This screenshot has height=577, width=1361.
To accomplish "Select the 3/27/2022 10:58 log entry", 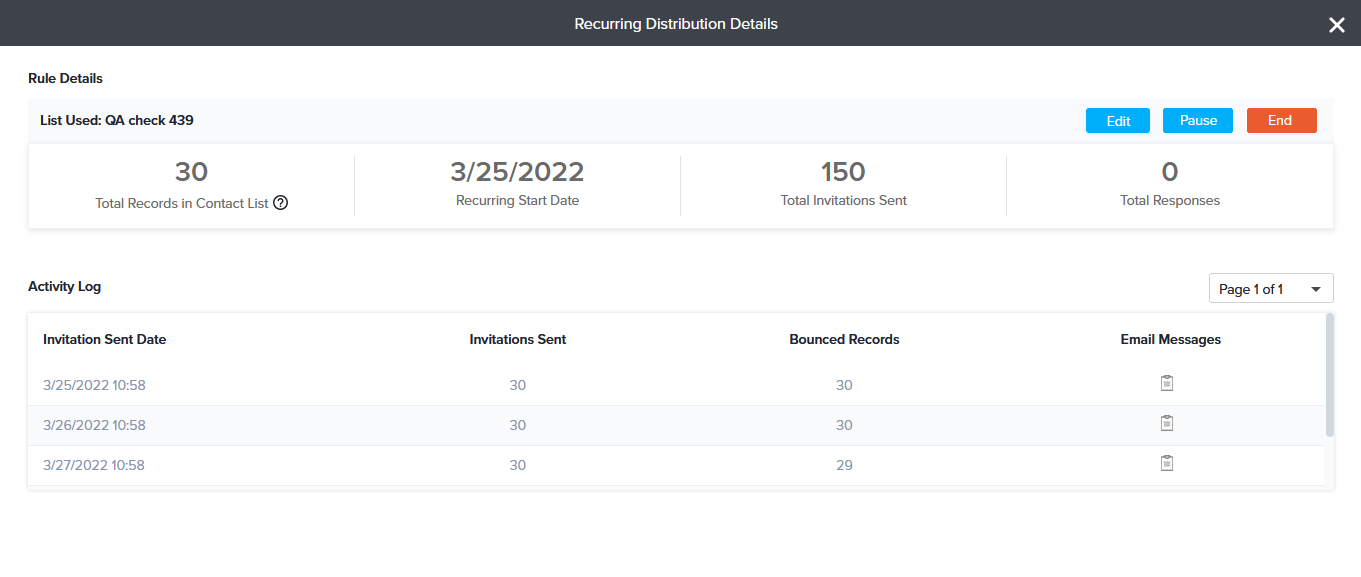I will (94, 465).
